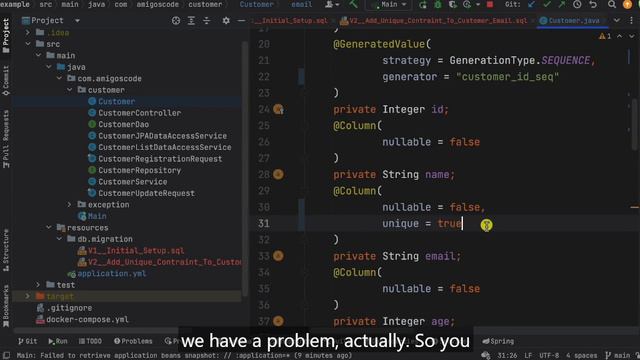Click the Git Commit checkmark icon
The height and width of the screenshot is (360, 640).
(547, 4)
